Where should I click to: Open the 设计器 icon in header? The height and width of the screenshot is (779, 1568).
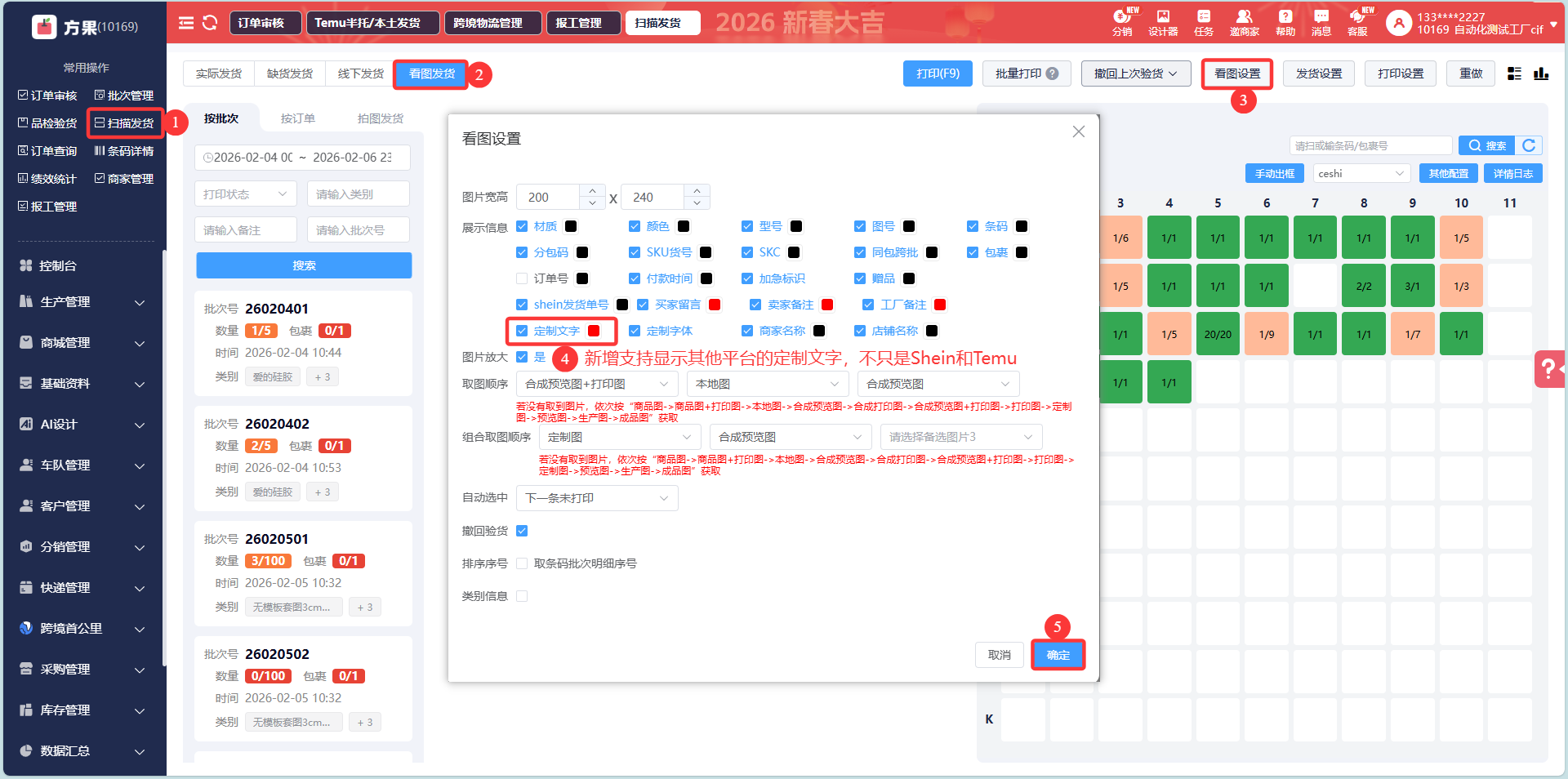click(1163, 22)
